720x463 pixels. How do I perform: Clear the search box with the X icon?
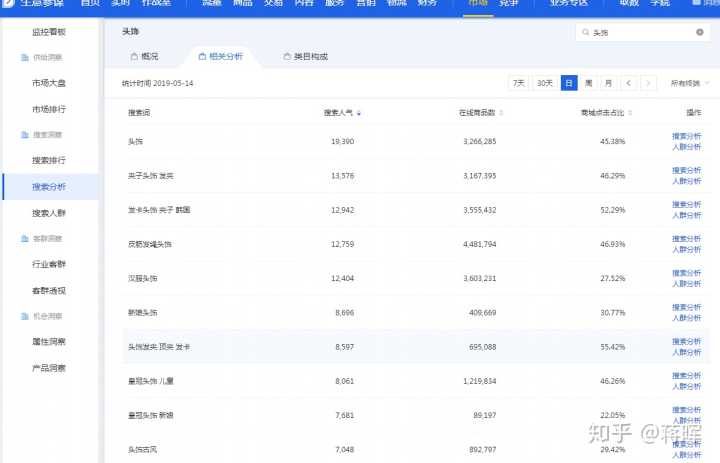coord(699,33)
